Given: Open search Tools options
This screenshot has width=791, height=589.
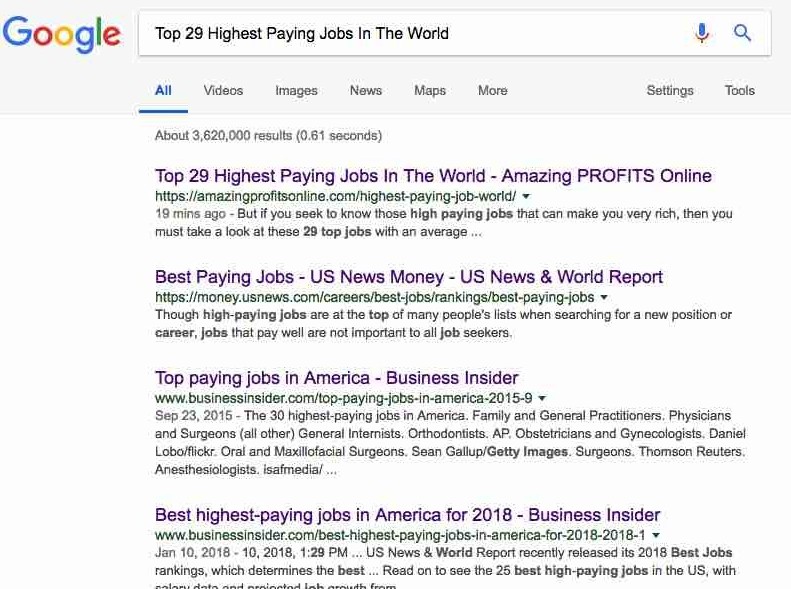Looking at the screenshot, I should 740,90.
